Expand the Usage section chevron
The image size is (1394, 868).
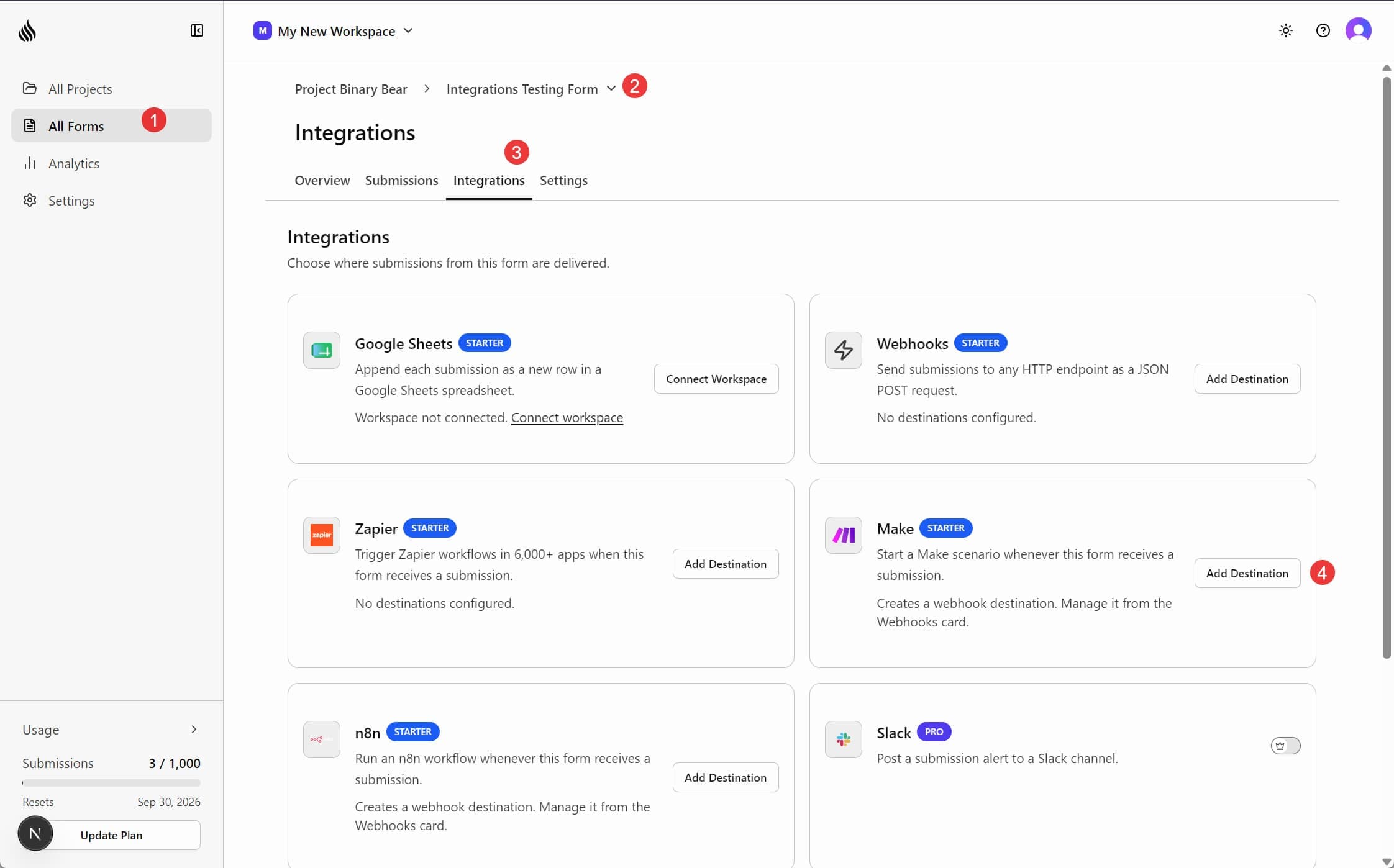pyautogui.click(x=194, y=730)
